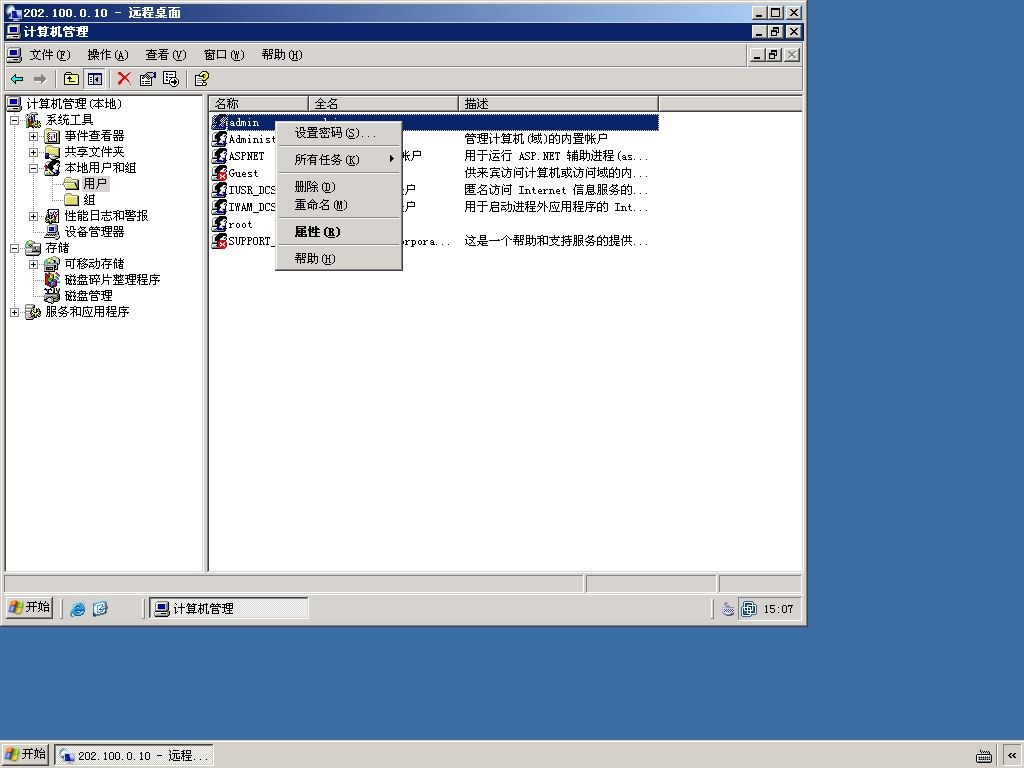Image resolution: width=1024 pixels, height=768 pixels.
Task: Click the 供来宾访问计算机 description text
Action: (556, 173)
